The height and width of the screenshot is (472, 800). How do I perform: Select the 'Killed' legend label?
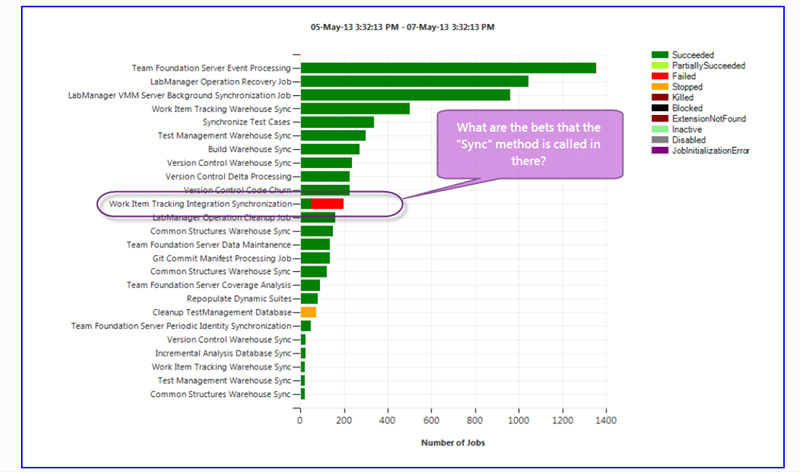pyautogui.click(x=683, y=97)
